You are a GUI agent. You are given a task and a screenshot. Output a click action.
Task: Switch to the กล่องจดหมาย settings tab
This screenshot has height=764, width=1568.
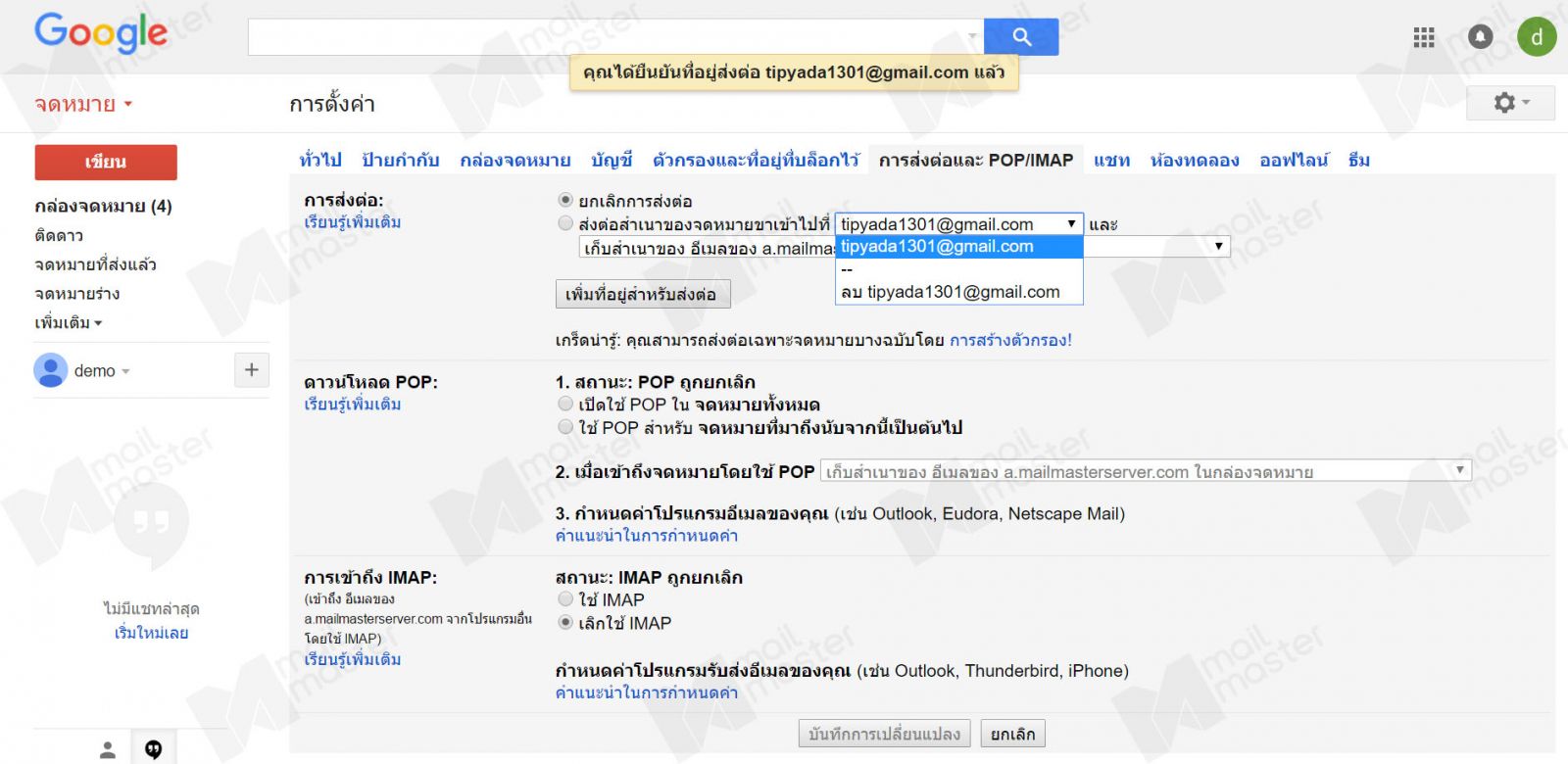(514, 160)
